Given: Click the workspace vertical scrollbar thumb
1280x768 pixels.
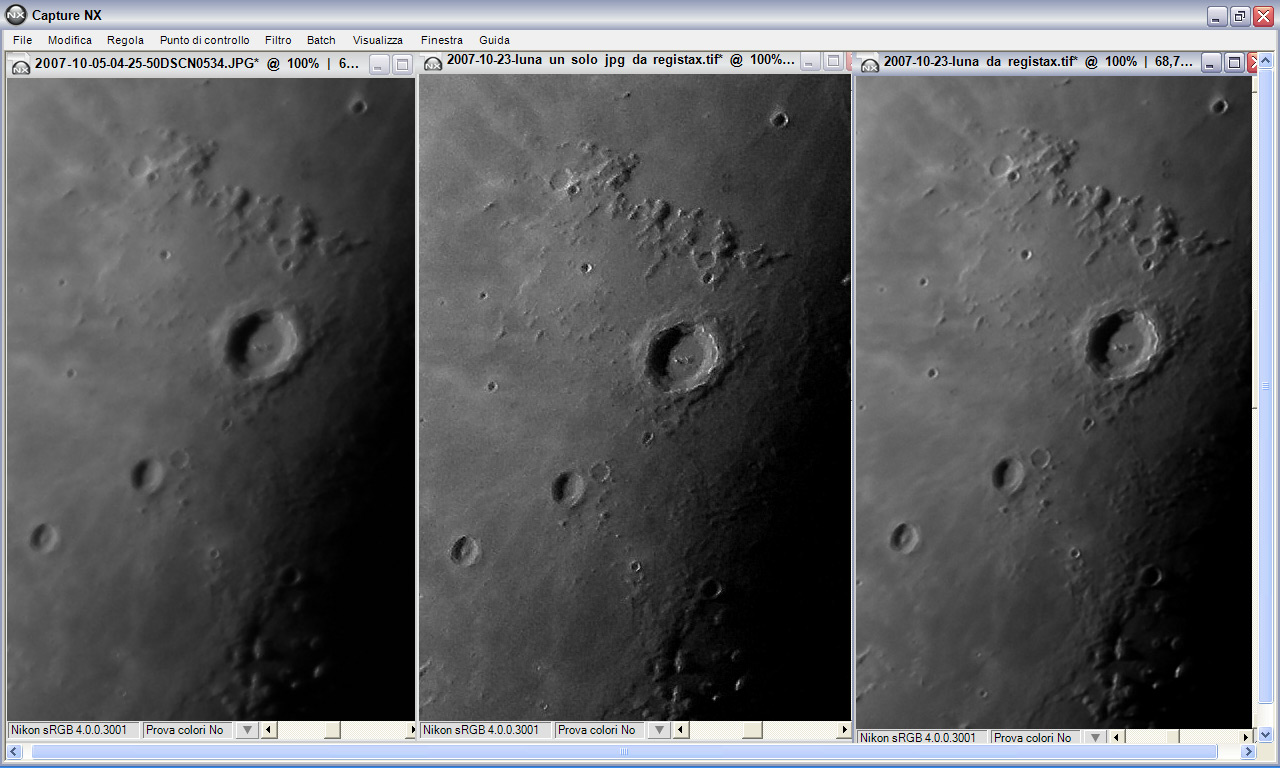Looking at the screenshot, I should (1266, 386).
